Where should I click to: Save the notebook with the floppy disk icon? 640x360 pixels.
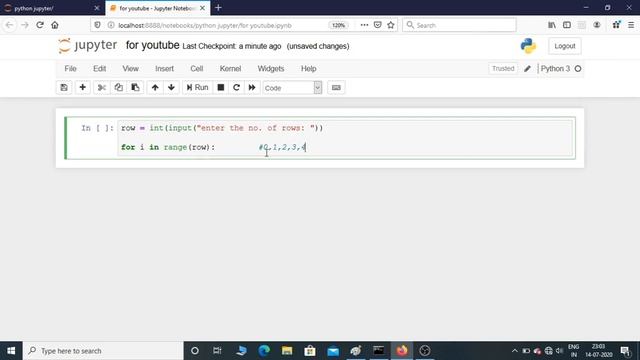pyautogui.click(x=64, y=87)
